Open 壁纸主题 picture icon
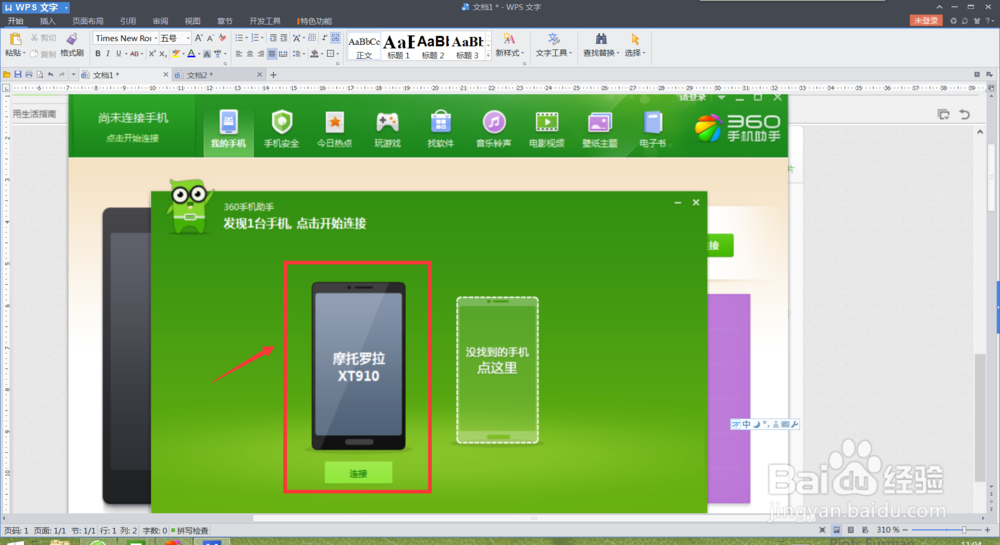 pos(599,129)
